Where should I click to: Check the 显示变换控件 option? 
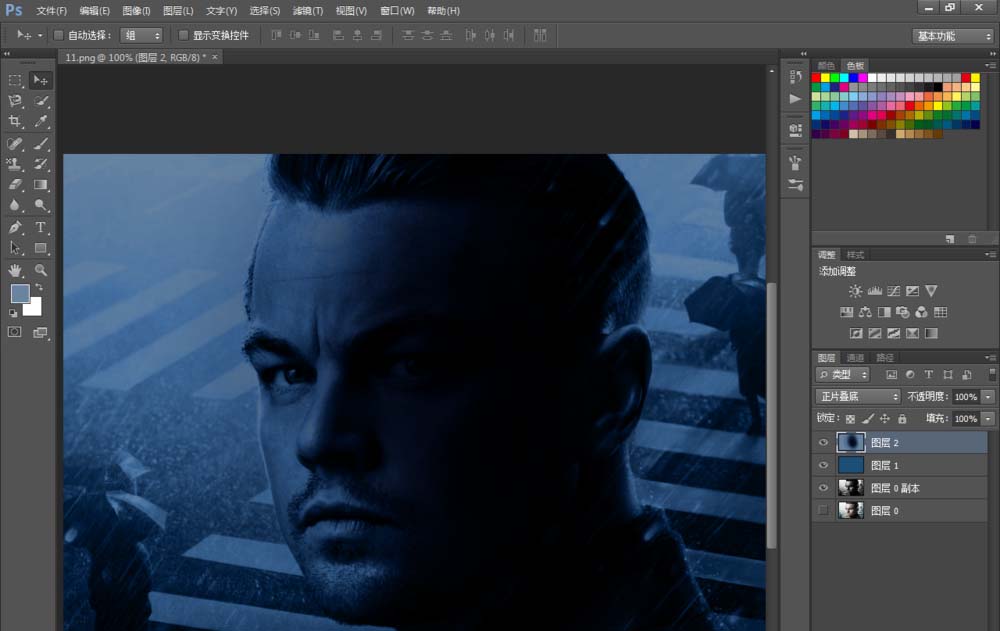click(x=183, y=35)
